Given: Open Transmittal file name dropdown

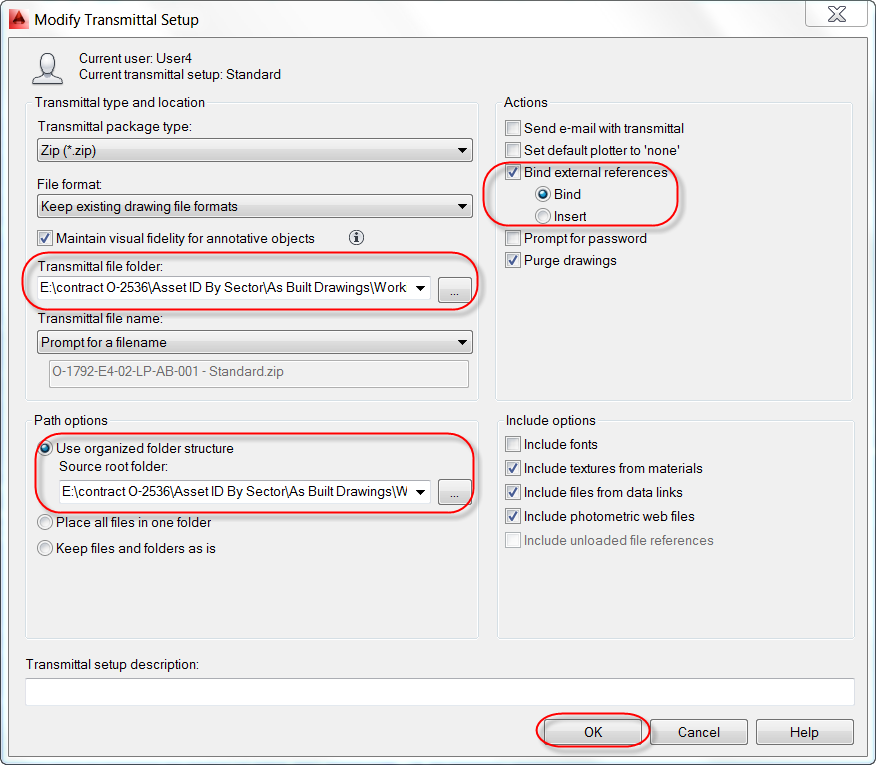Looking at the screenshot, I should tap(255, 342).
